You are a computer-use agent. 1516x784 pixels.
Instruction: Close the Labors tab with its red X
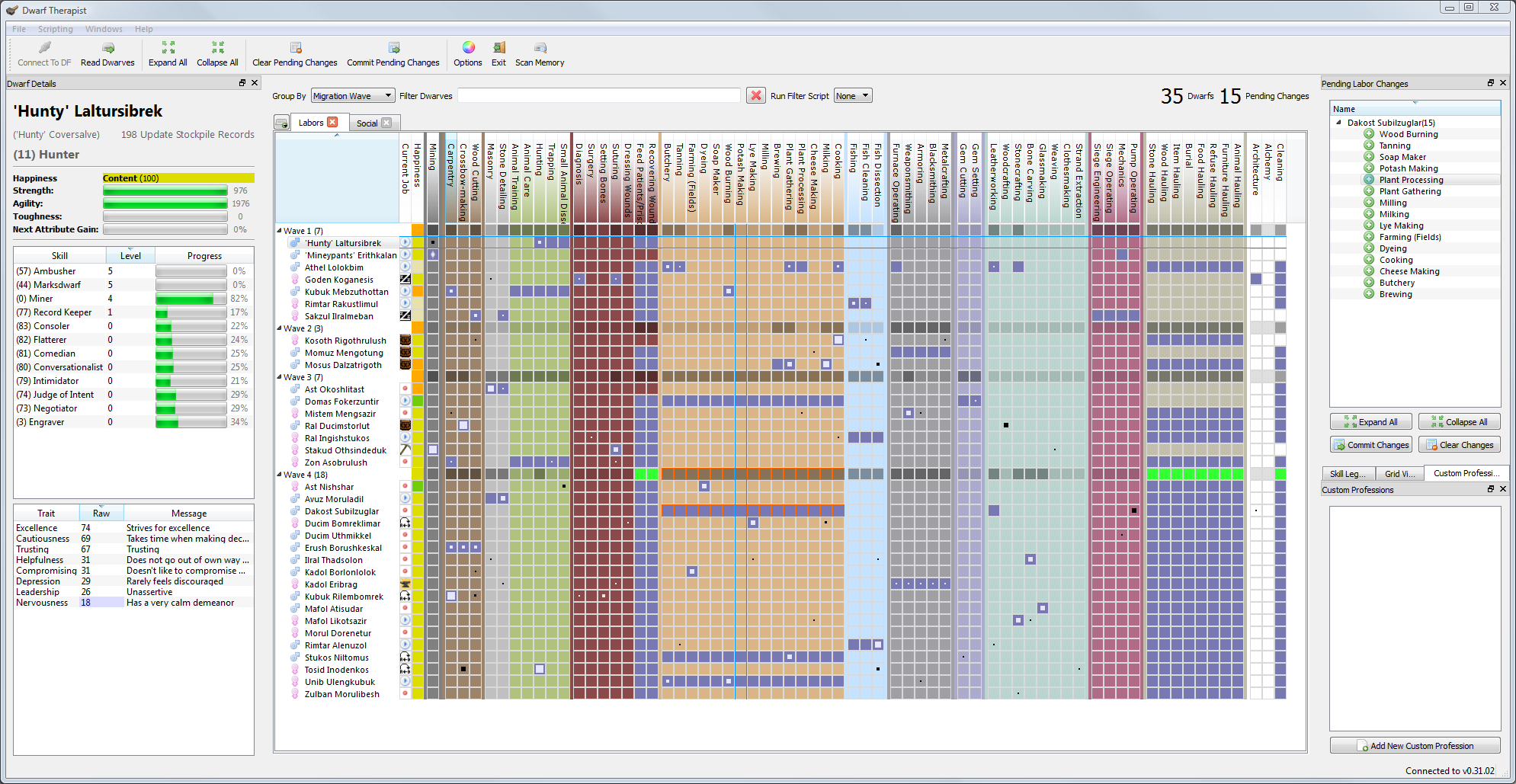332,123
